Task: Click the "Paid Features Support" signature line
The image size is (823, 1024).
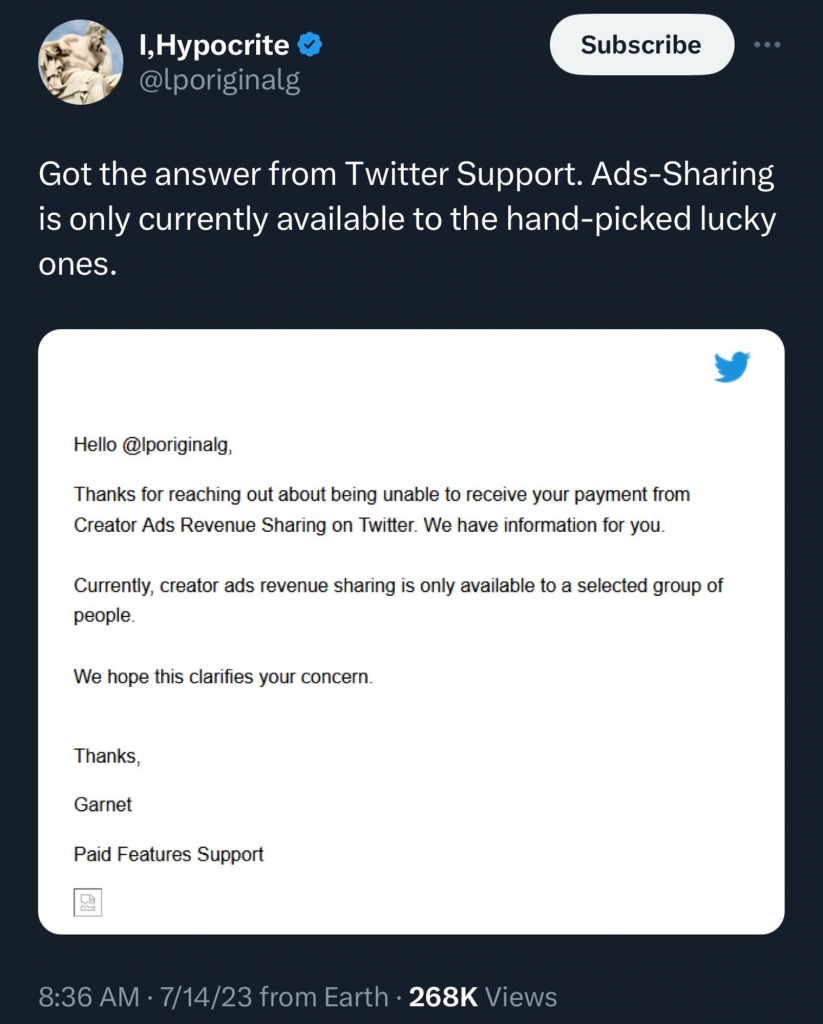Action: click(169, 855)
